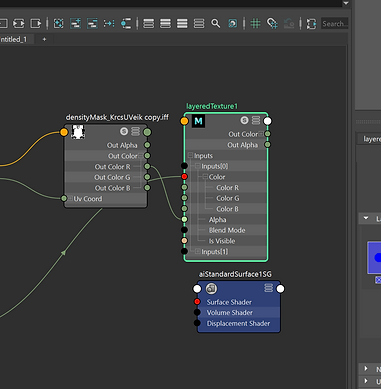Expand Out Color on layeredTexture1

(x=261, y=134)
